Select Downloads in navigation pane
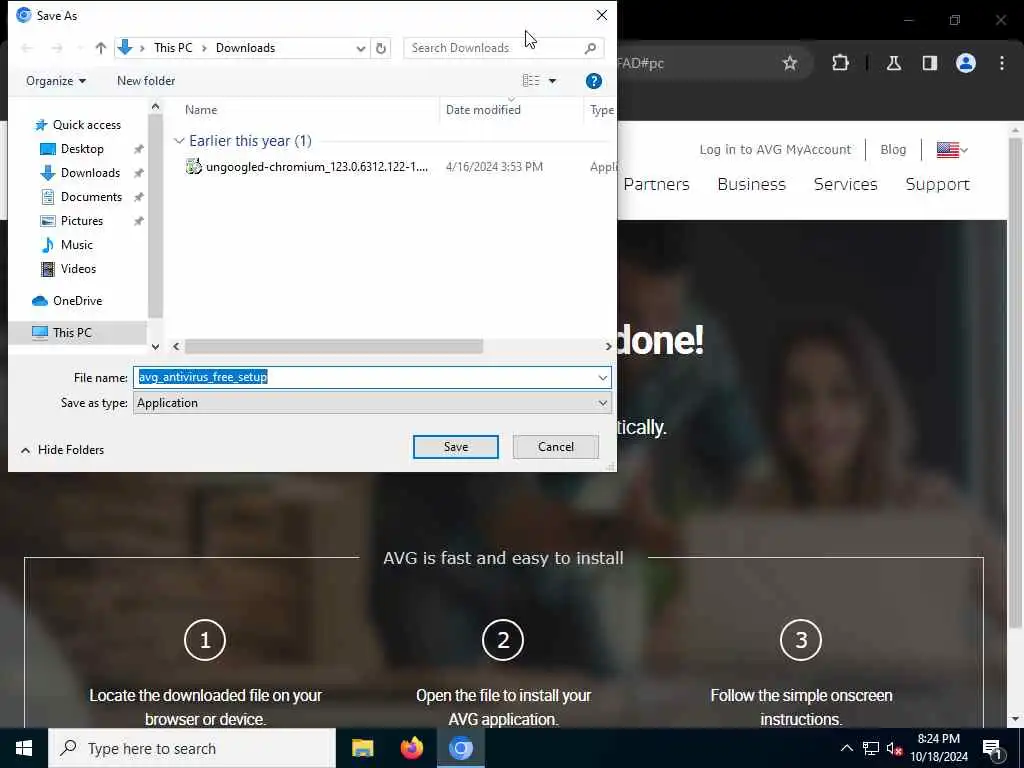 pyautogui.click(x=89, y=173)
